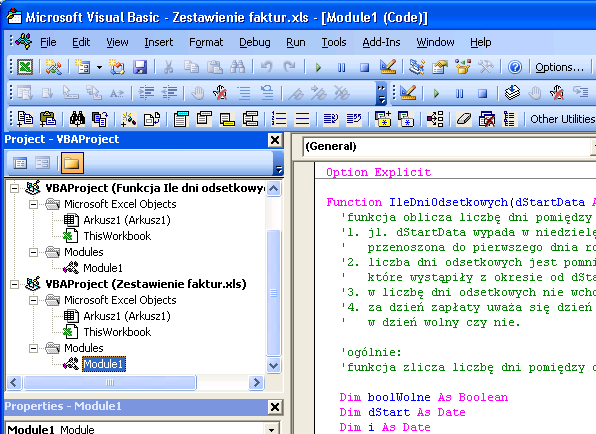Open Project Explorer toolbar icon
This screenshot has height=434, width=596.
tap(417, 67)
